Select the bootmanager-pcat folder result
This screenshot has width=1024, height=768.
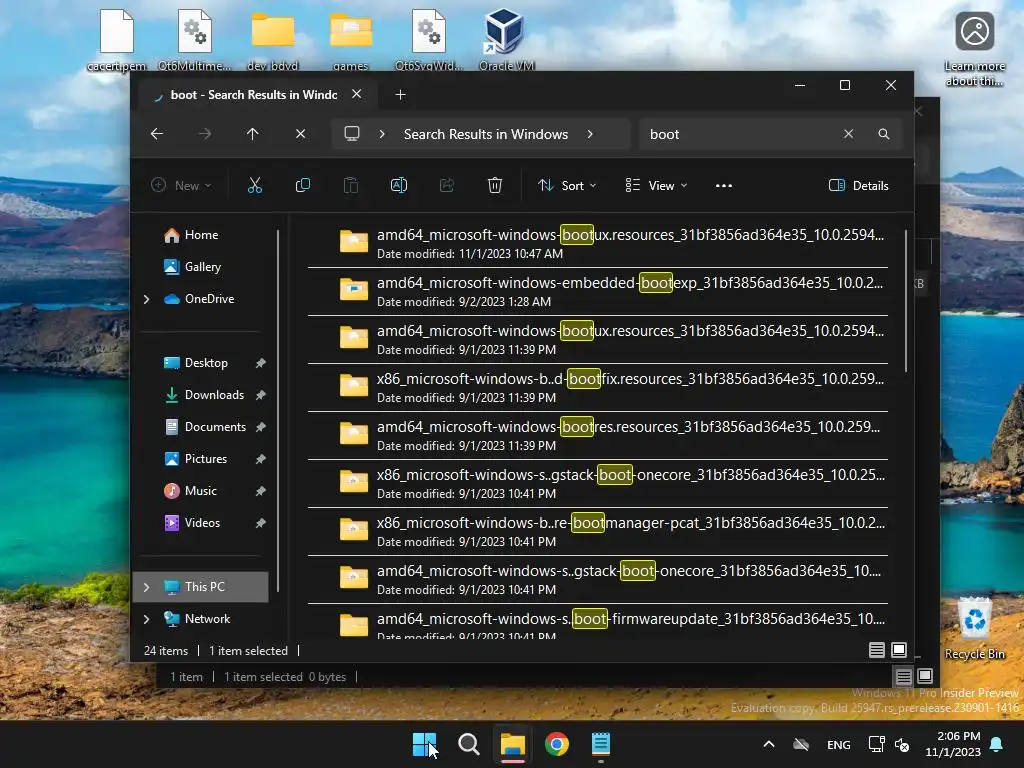click(598, 532)
